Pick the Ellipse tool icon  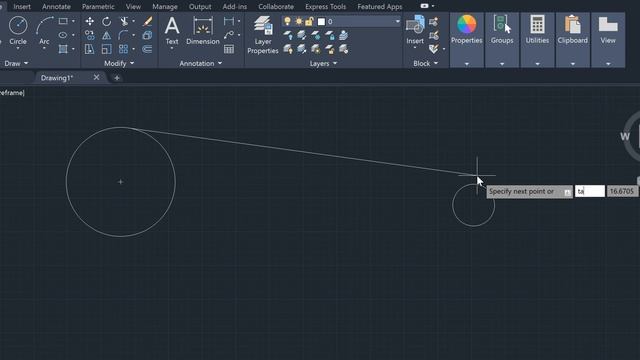pyautogui.click(x=63, y=35)
